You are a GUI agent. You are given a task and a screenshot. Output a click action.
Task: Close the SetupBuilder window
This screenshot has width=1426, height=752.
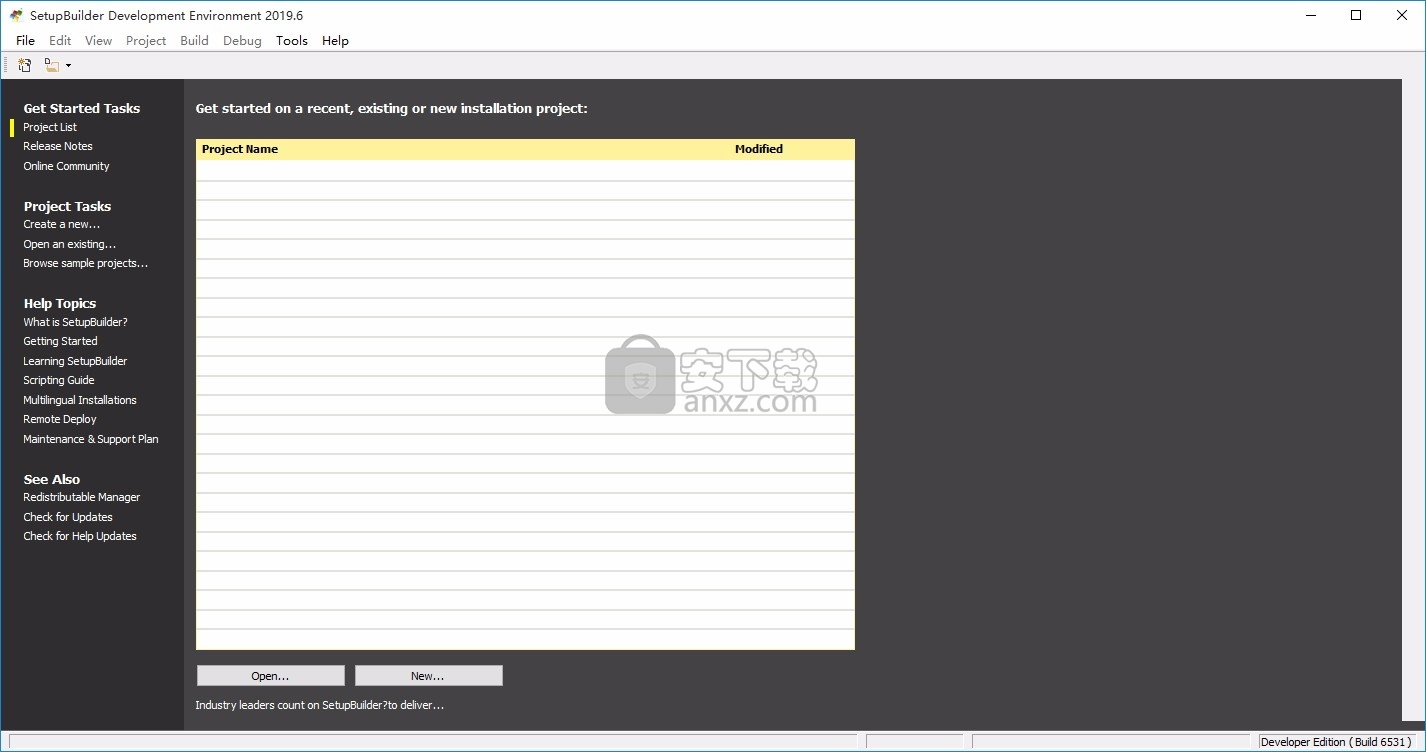point(1402,15)
